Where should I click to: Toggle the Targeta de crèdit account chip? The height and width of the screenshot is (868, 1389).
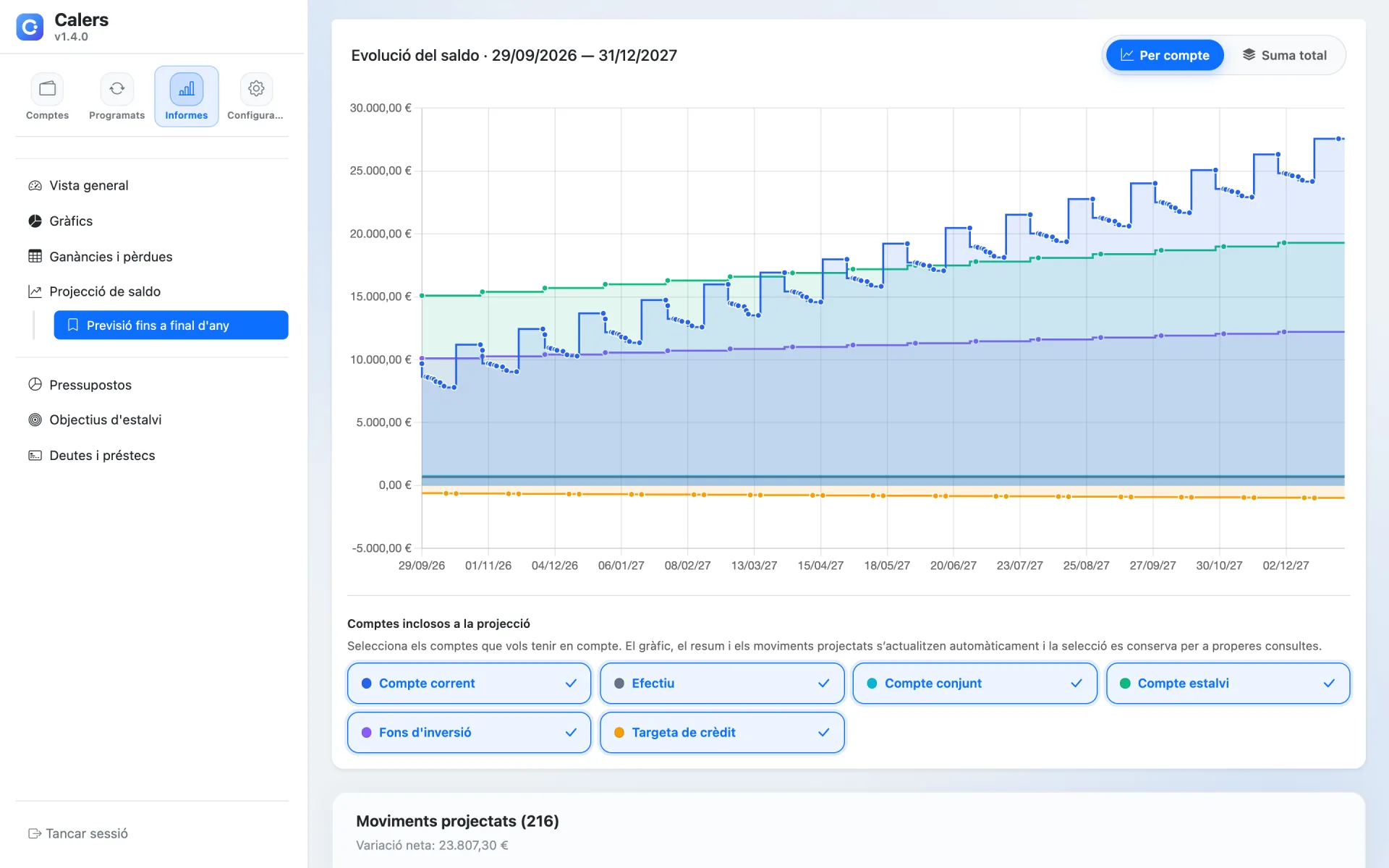tap(722, 733)
